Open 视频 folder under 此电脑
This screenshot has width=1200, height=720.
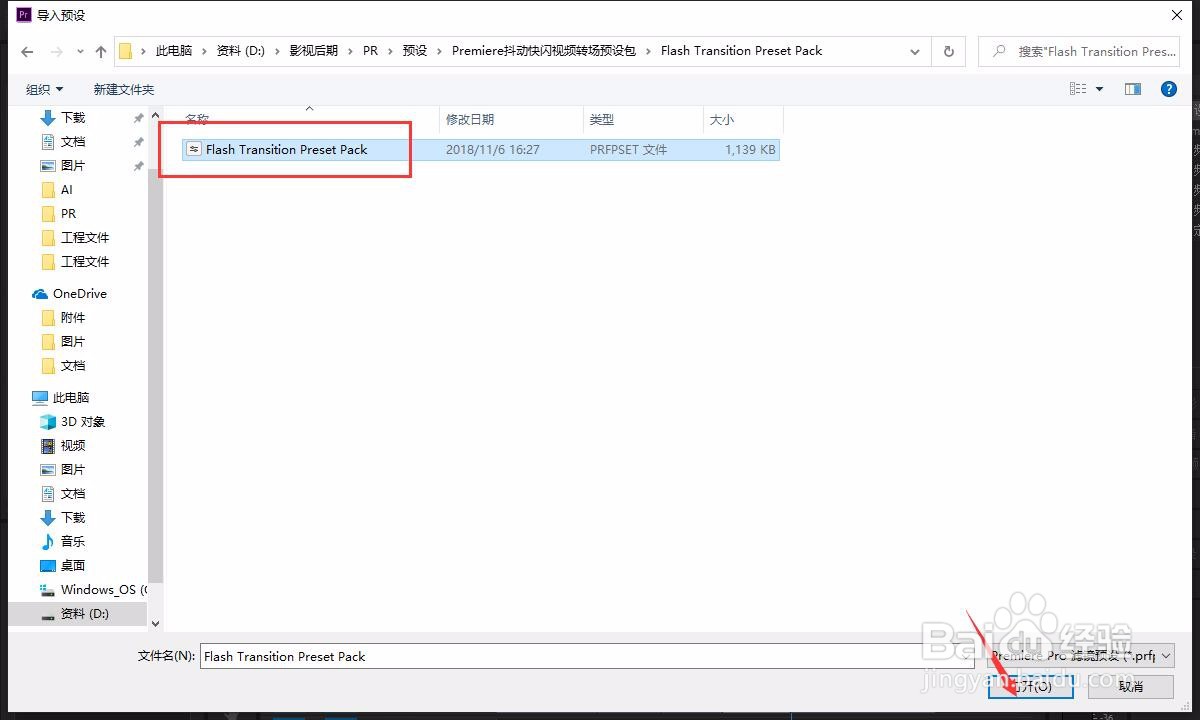[x=73, y=445]
